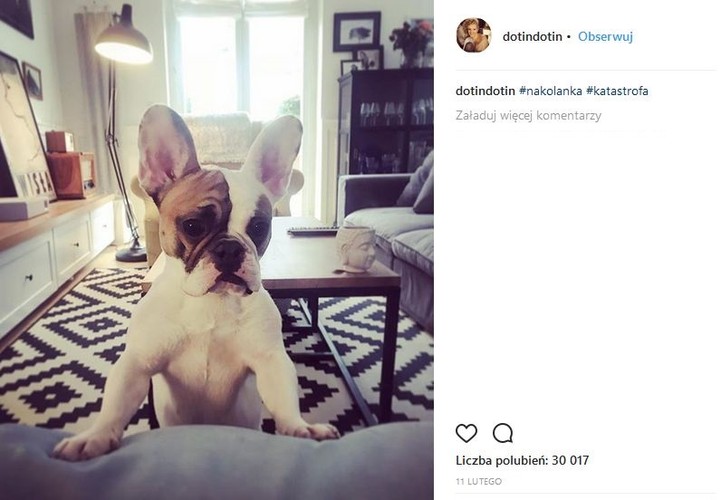Viewport: 721px width, 500px height.
Task: Follow the account with the Obserwuj link
Action: (605, 36)
